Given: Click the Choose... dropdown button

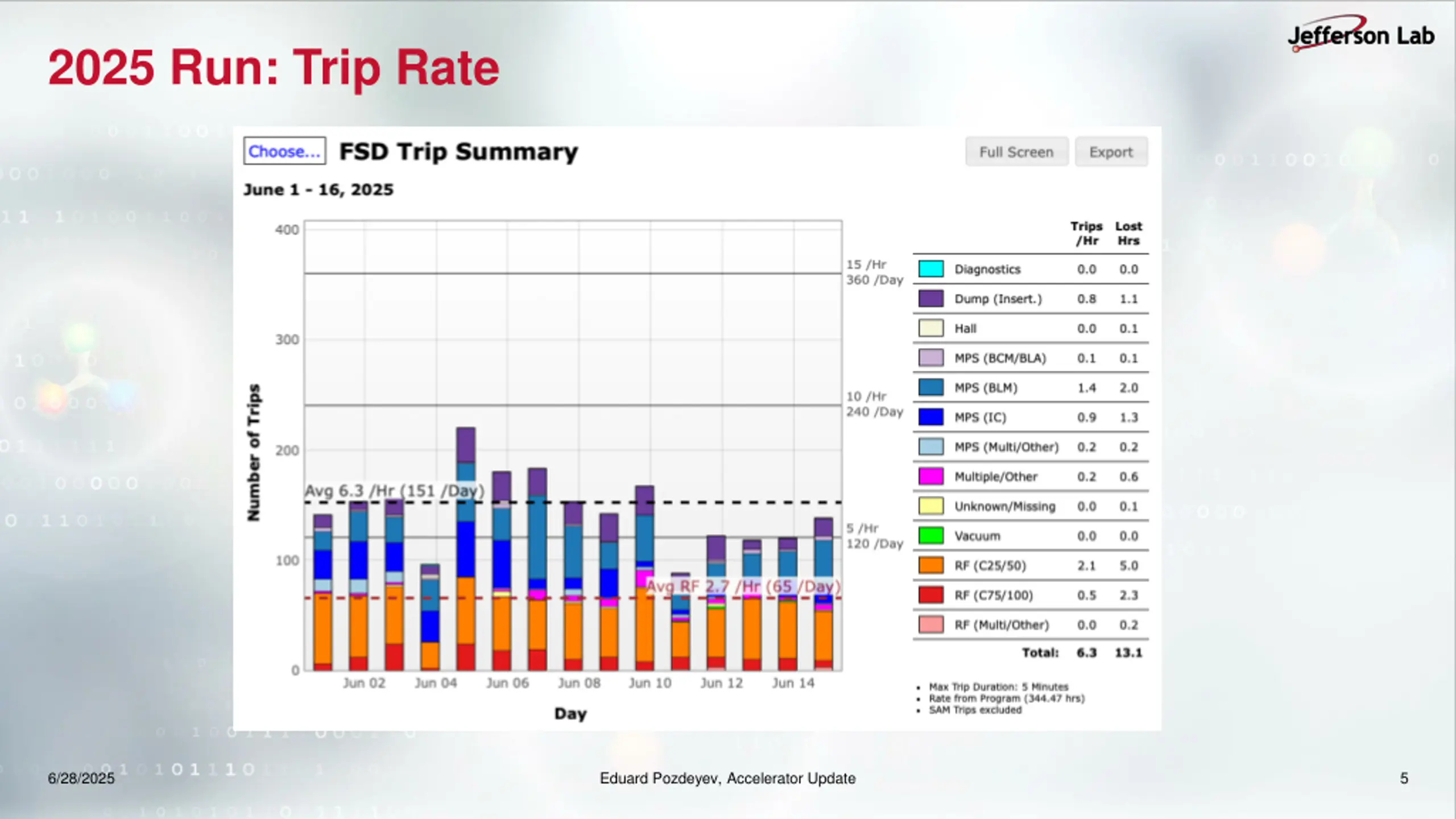Looking at the screenshot, I should (284, 151).
